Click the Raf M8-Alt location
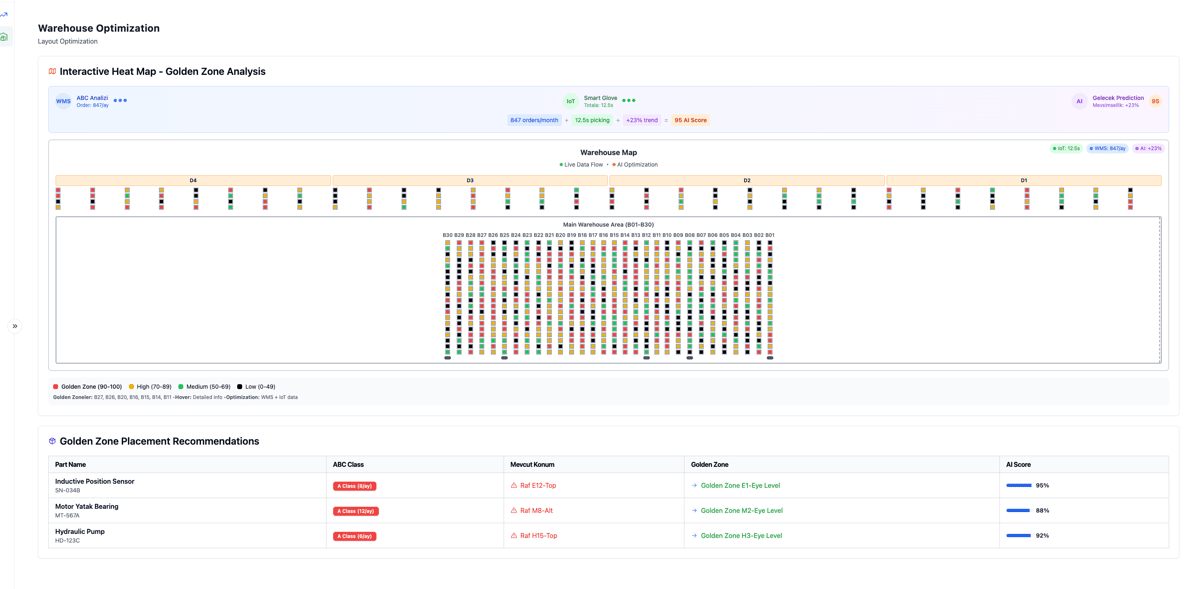 (536, 510)
